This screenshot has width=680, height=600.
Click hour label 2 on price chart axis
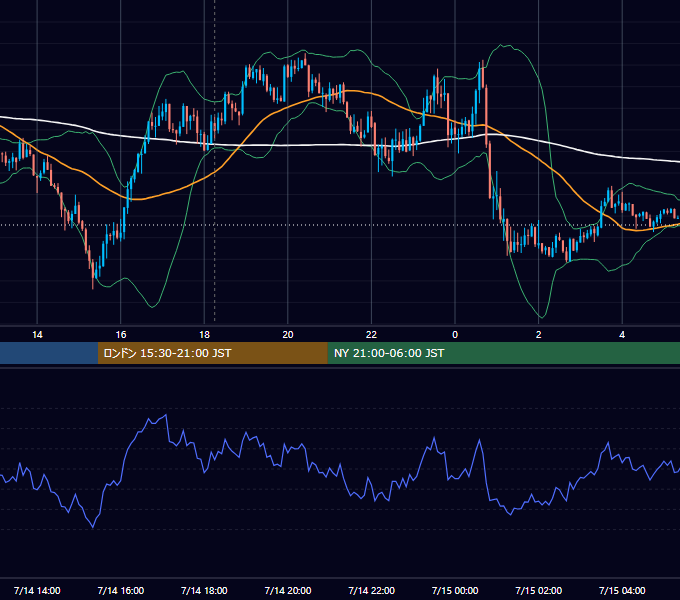pos(539,334)
